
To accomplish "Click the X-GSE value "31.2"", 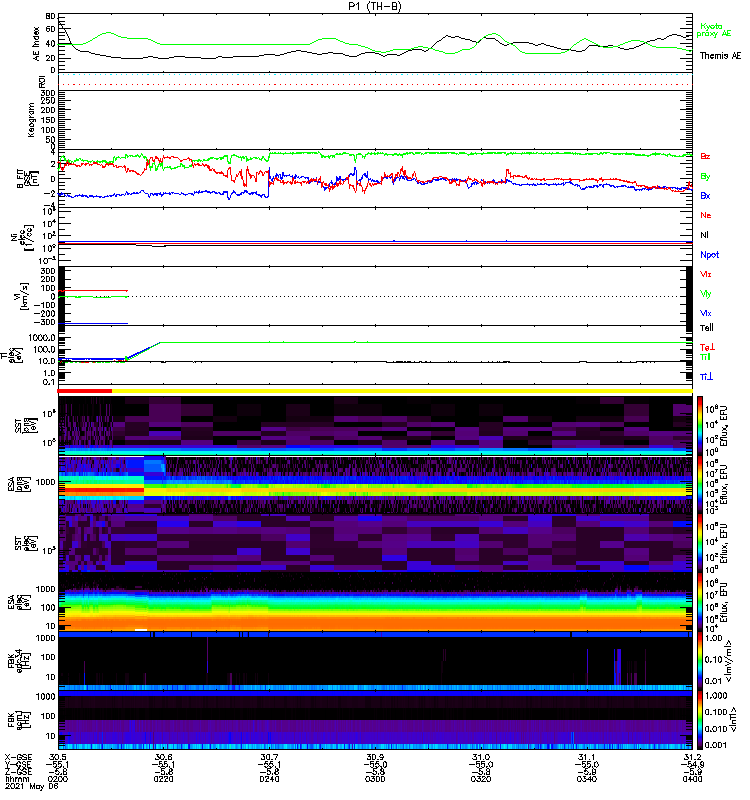I will 692,757.
